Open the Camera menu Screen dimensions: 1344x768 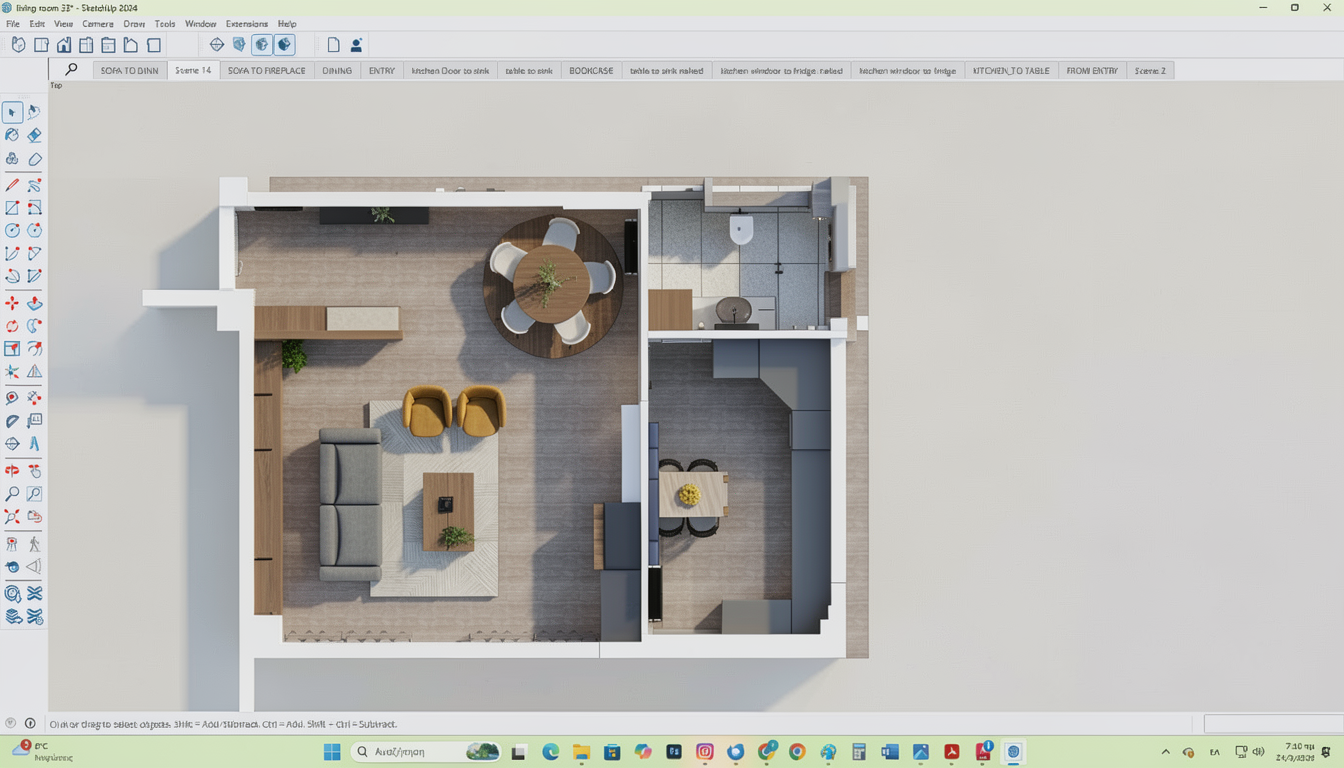click(x=97, y=24)
